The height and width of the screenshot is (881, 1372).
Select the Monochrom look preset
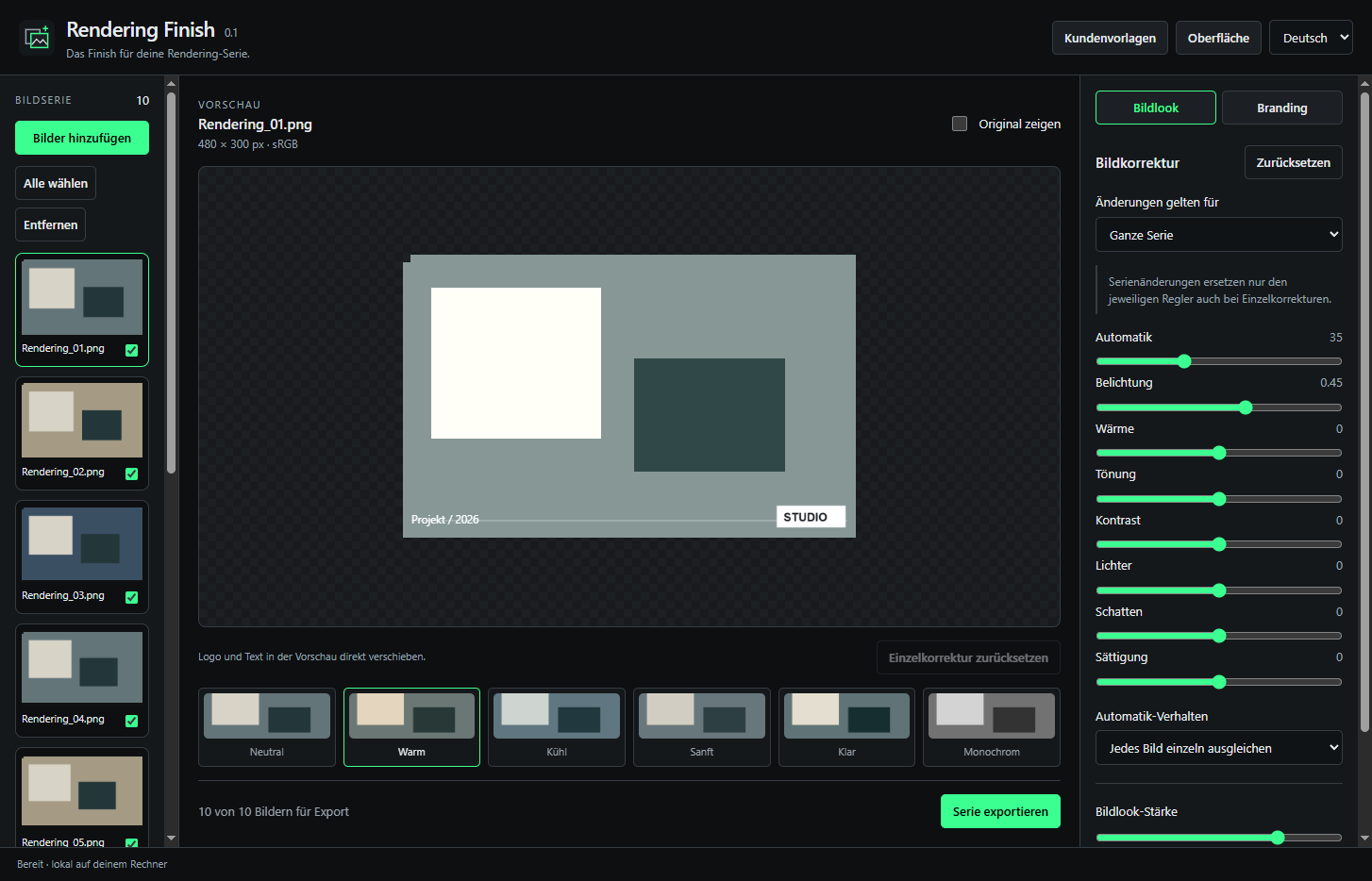pyautogui.click(x=992, y=727)
